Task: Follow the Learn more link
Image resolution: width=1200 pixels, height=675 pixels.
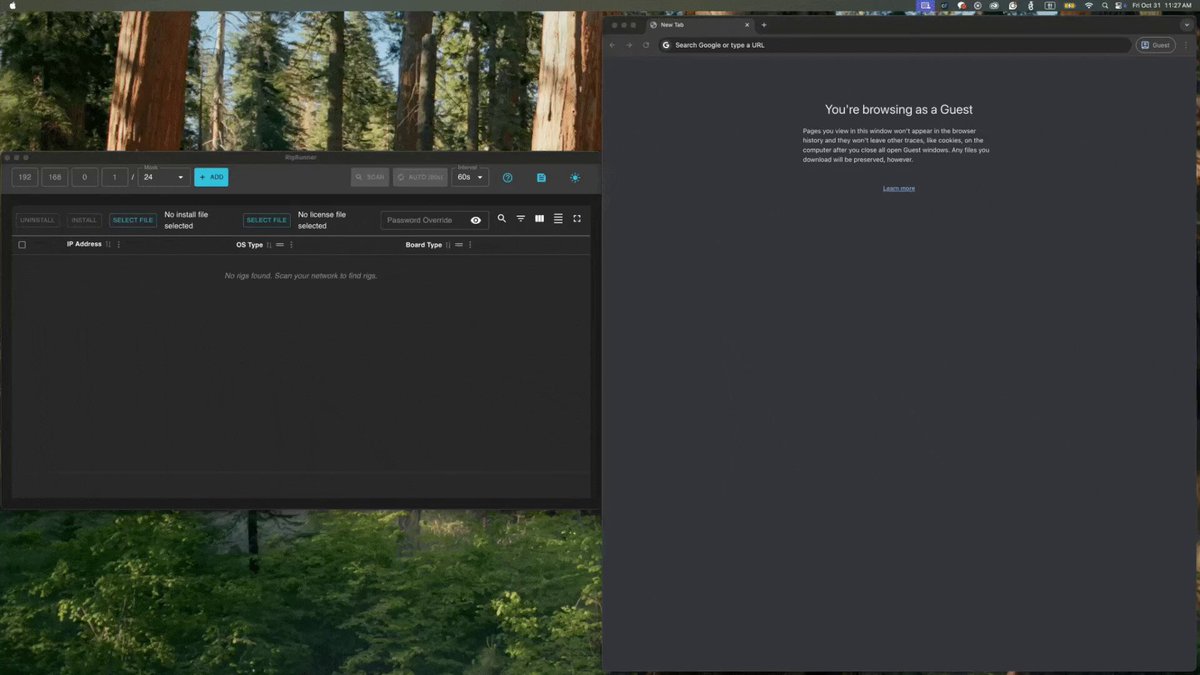Action: [899, 188]
